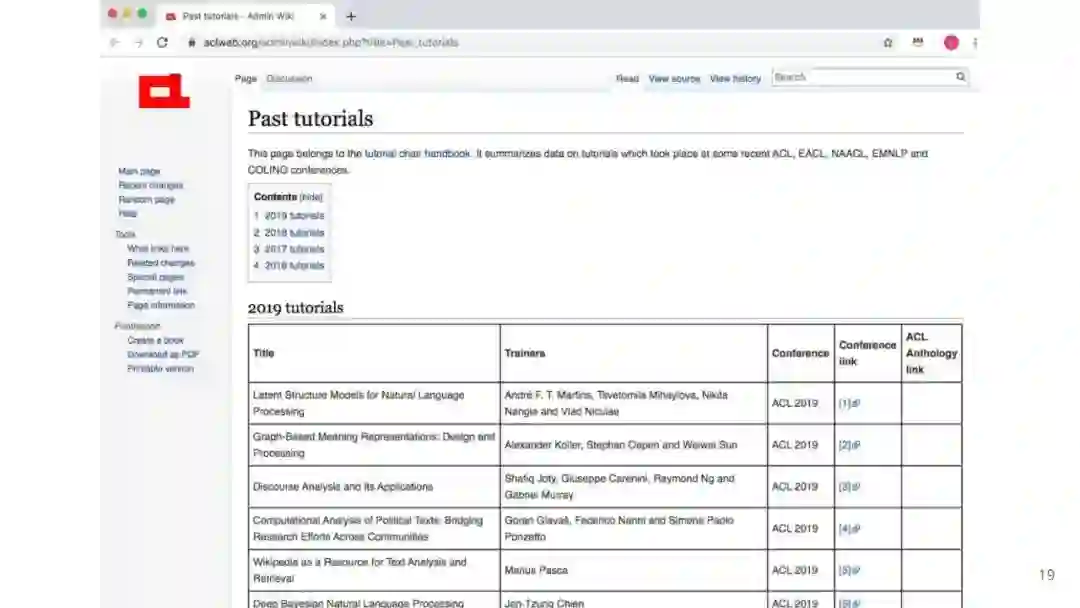Open the browser three-dot menu
The width and height of the screenshot is (1080, 608).
[975, 42]
